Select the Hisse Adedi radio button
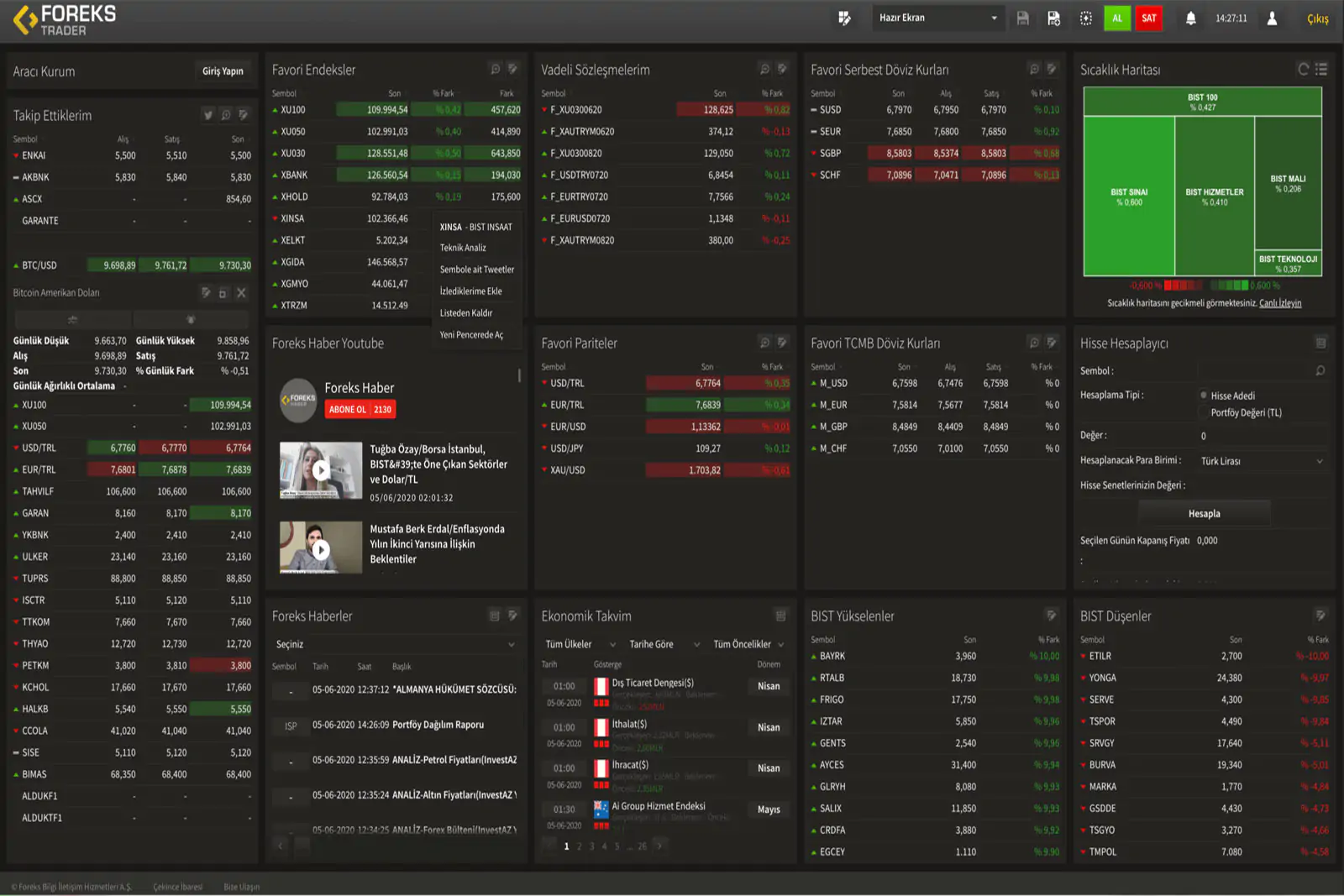 [1204, 396]
